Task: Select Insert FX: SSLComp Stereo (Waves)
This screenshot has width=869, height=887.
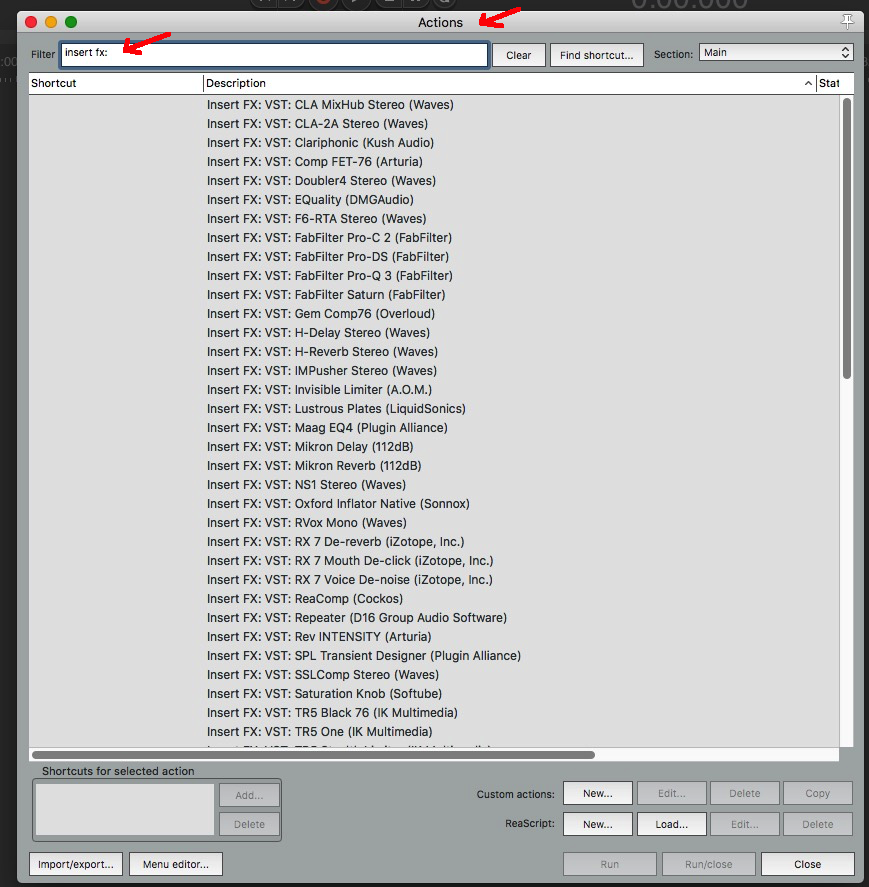Action: 322,675
